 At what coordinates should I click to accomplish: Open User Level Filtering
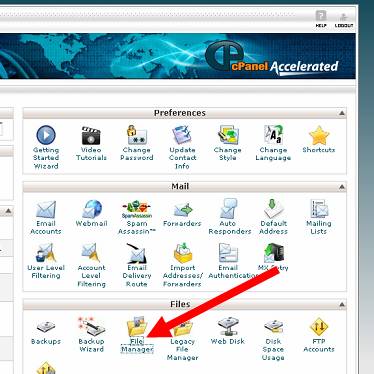click(46, 261)
